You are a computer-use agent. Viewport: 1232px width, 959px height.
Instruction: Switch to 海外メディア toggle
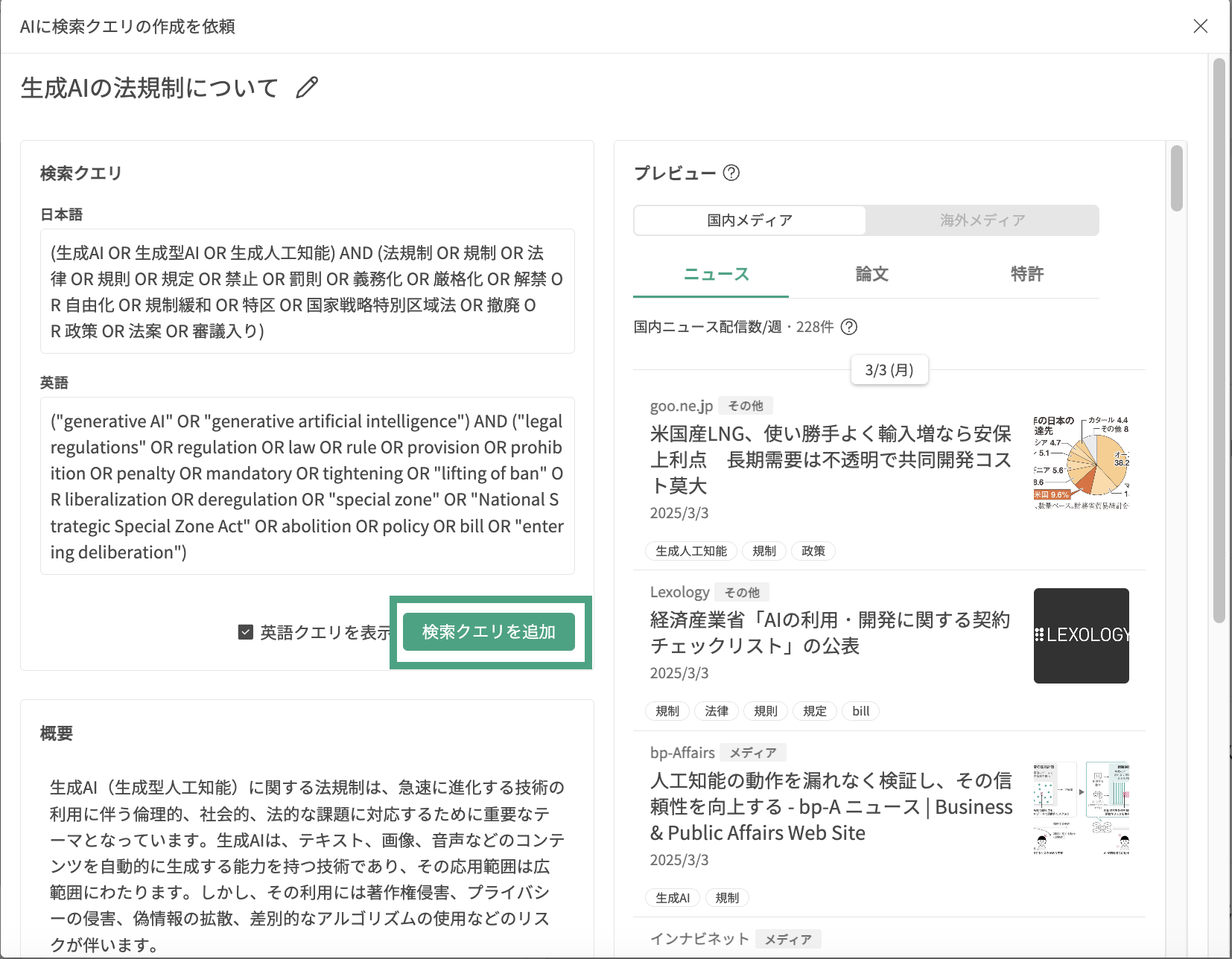982,220
